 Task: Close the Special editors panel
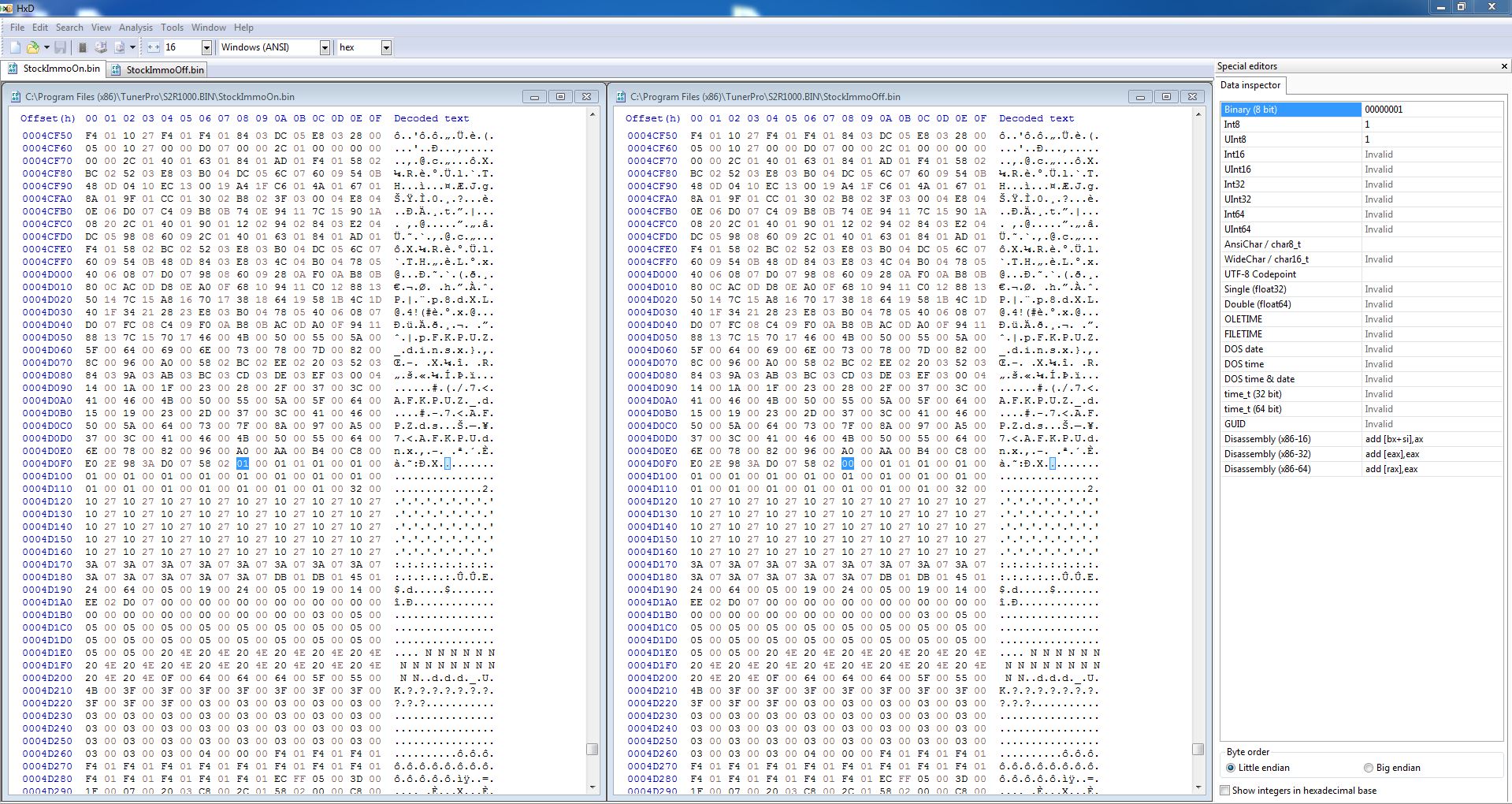(1503, 66)
